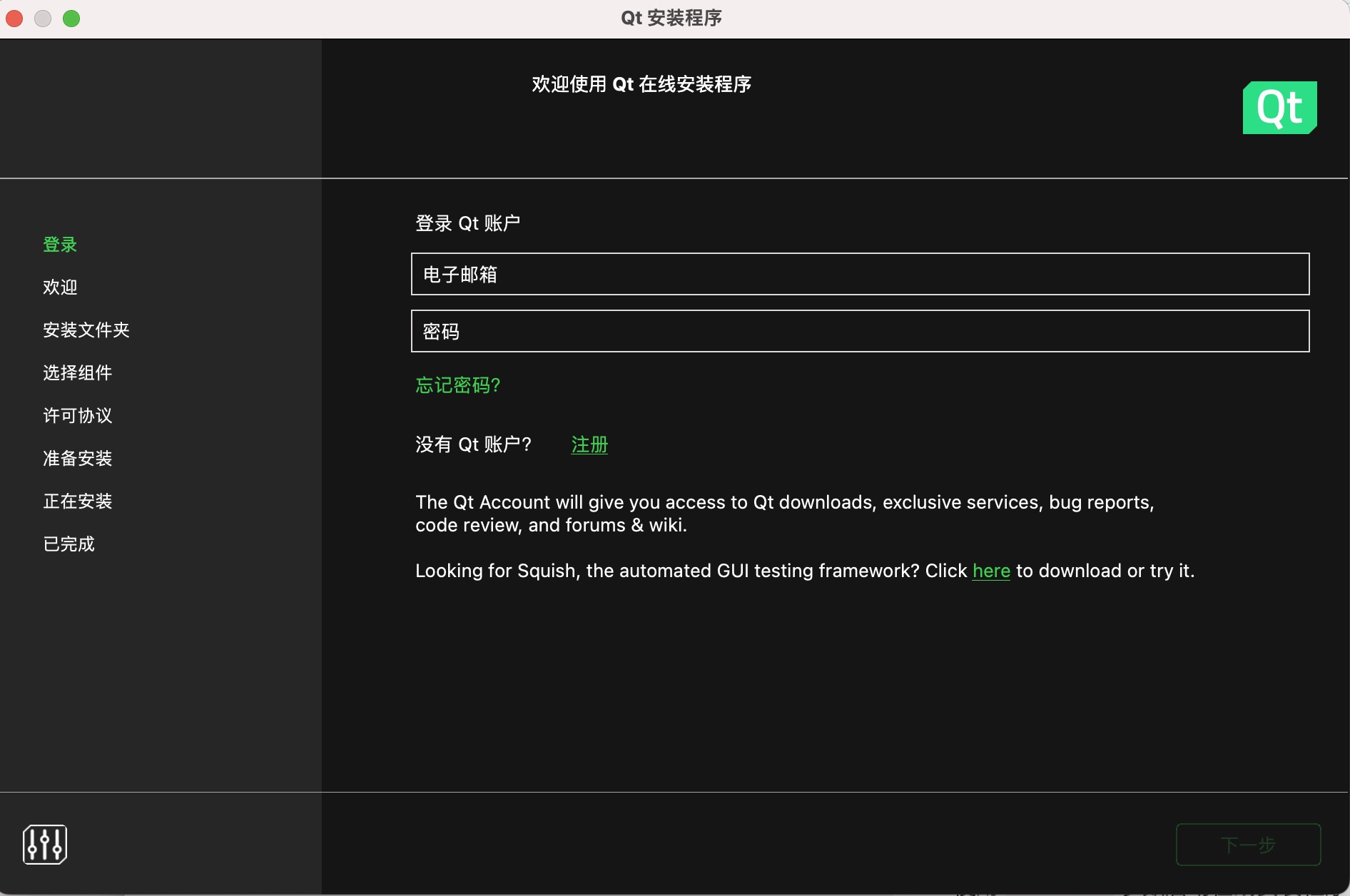1350x896 pixels.
Task: Select the 准备安装 step in sidebar
Action: tap(78, 459)
